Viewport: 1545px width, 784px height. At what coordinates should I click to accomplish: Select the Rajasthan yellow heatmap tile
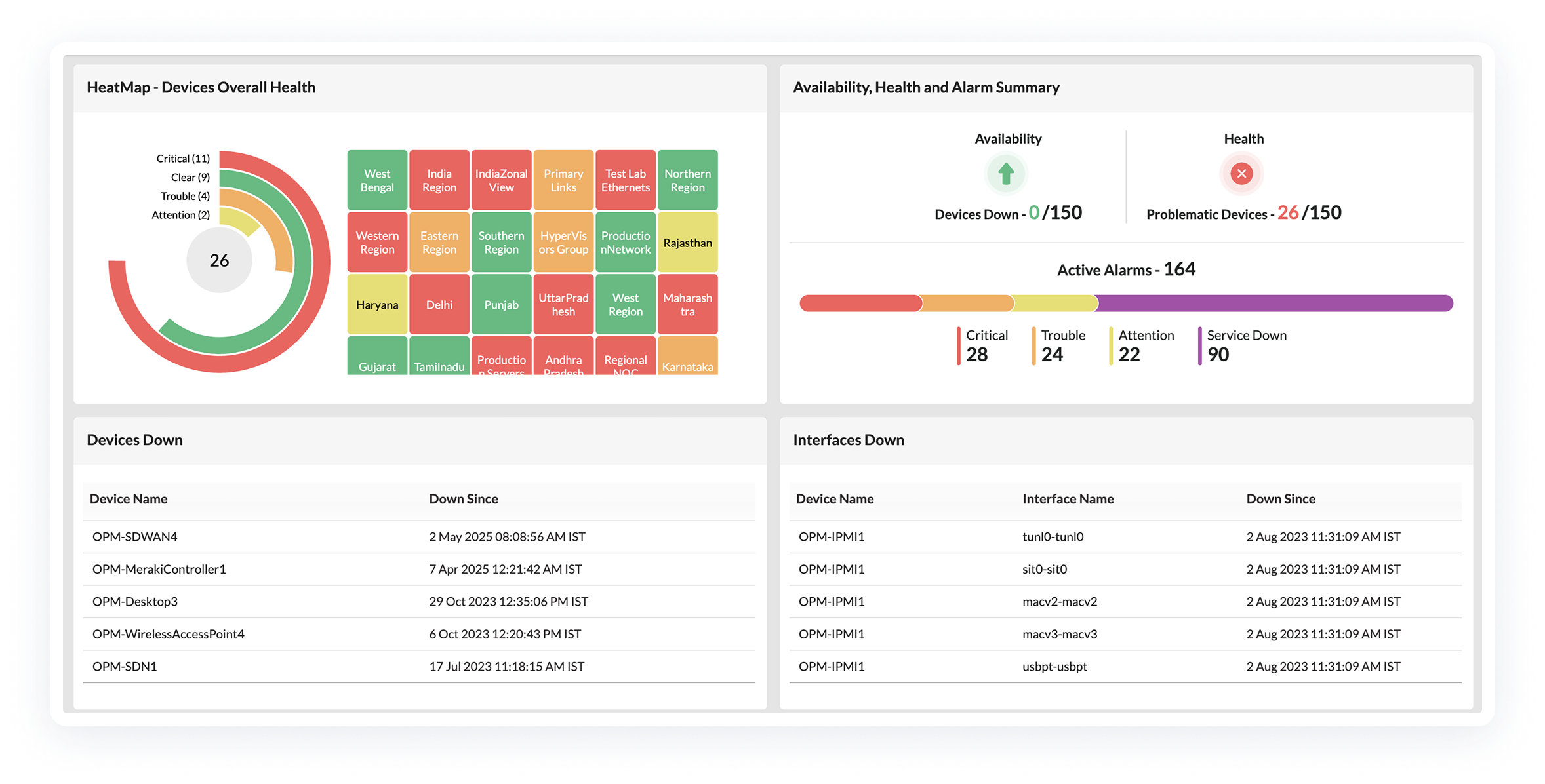(687, 243)
